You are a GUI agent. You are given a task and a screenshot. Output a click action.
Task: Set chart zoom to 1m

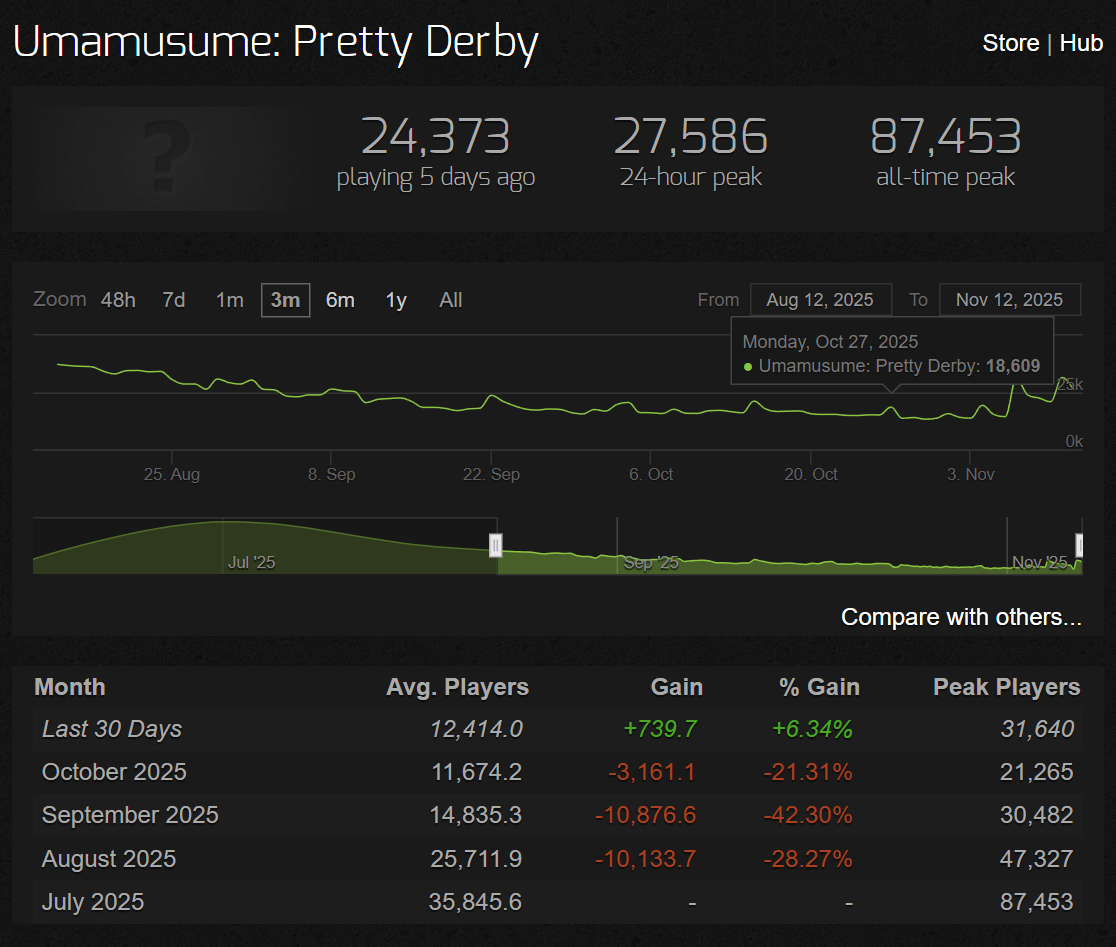[x=229, y=300]
